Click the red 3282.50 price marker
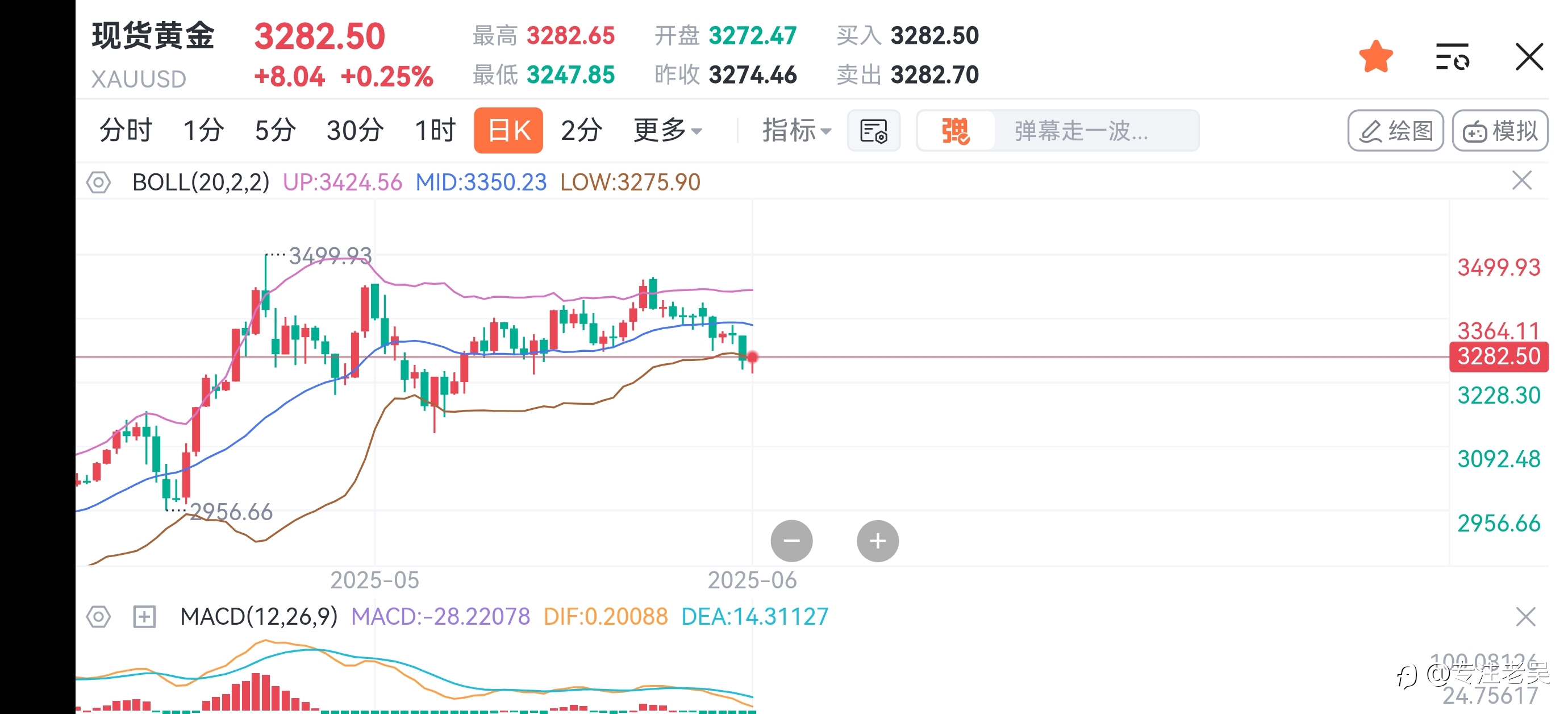 [x=1498, y=356]
